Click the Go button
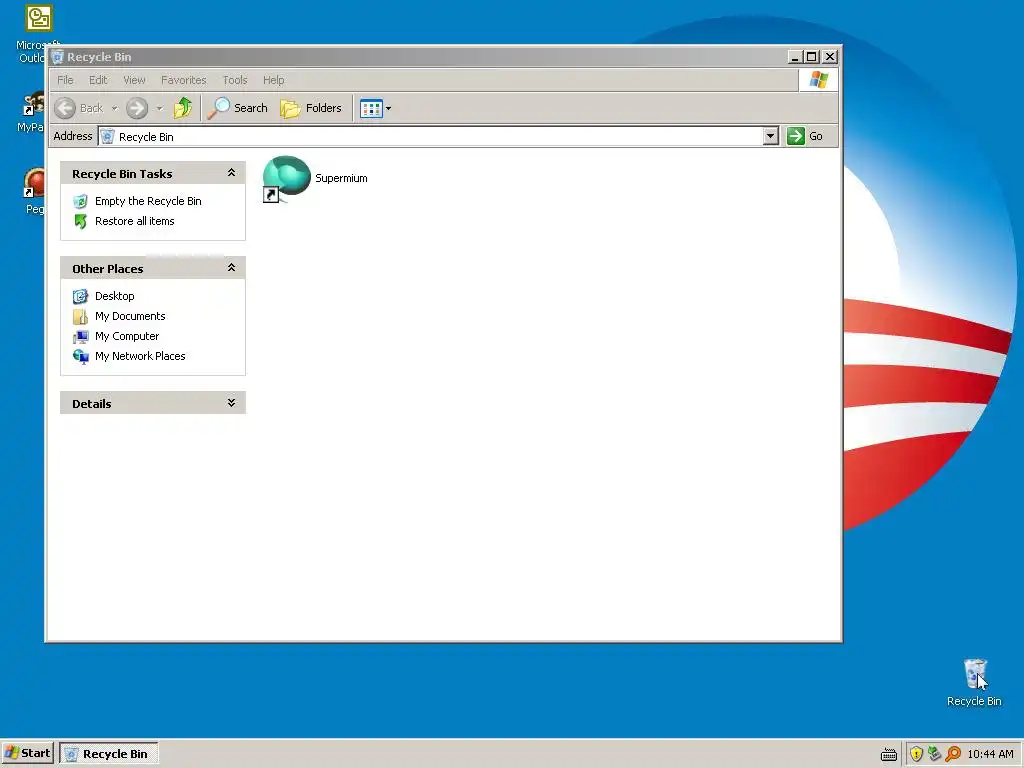 [805, 136]
